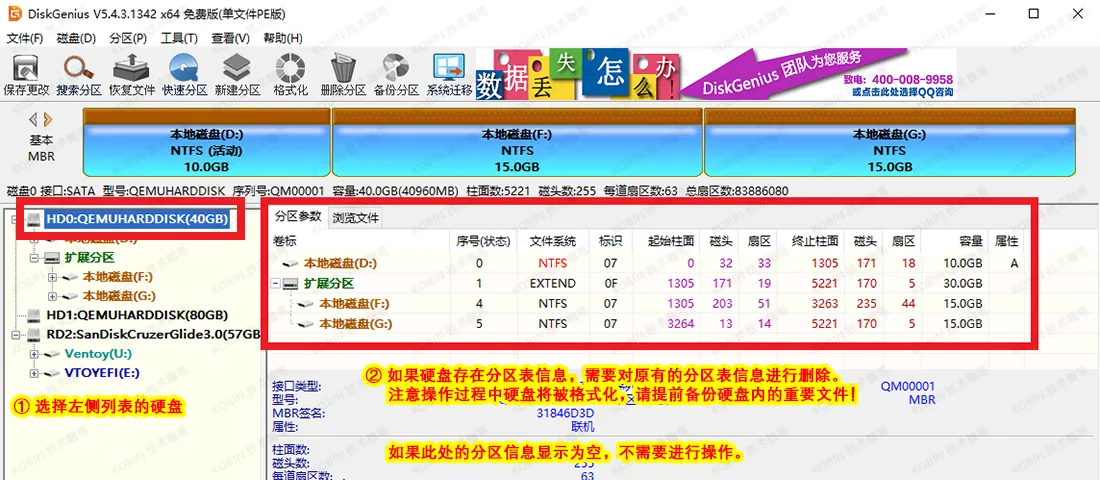Open the 帮助(H) menu

coord(283,38)
